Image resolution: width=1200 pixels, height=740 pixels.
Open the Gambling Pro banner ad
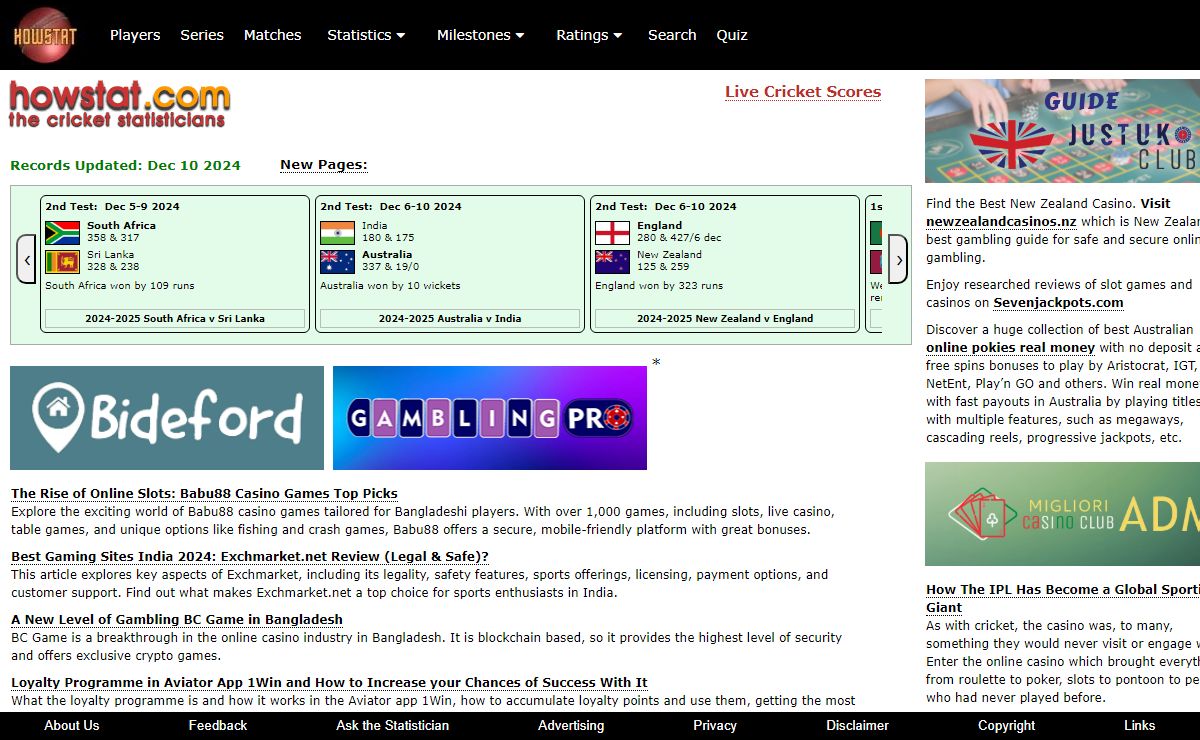pyautogui.click(x=490, y=418)
